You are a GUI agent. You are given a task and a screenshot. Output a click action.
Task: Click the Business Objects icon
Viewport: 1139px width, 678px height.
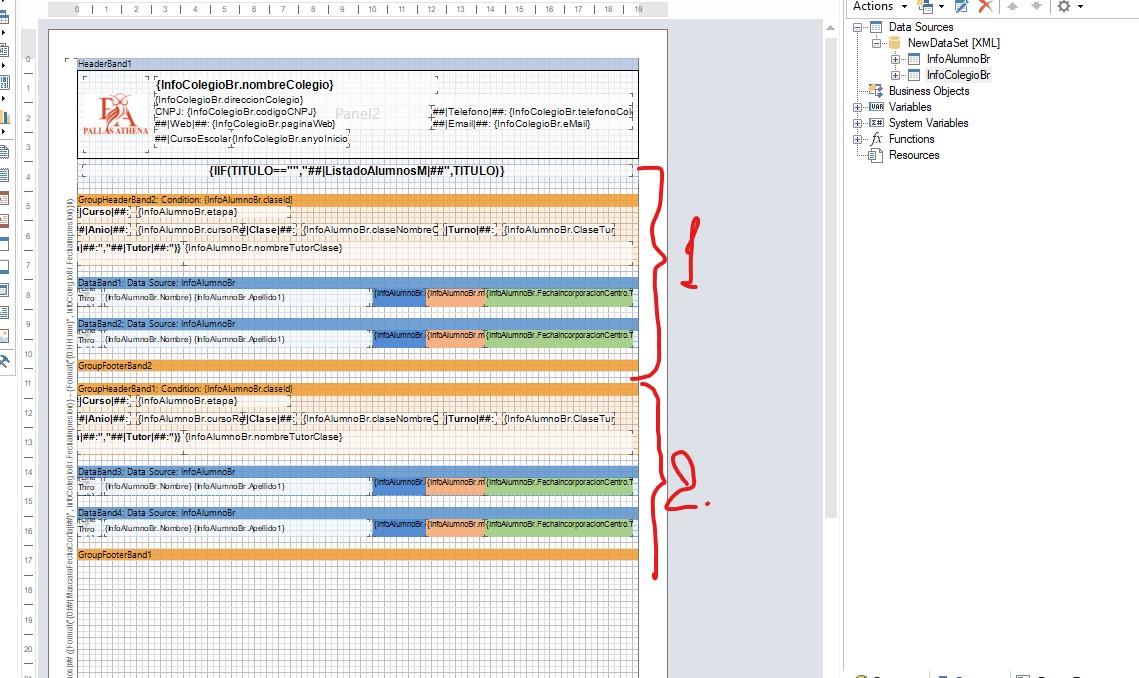876,91
